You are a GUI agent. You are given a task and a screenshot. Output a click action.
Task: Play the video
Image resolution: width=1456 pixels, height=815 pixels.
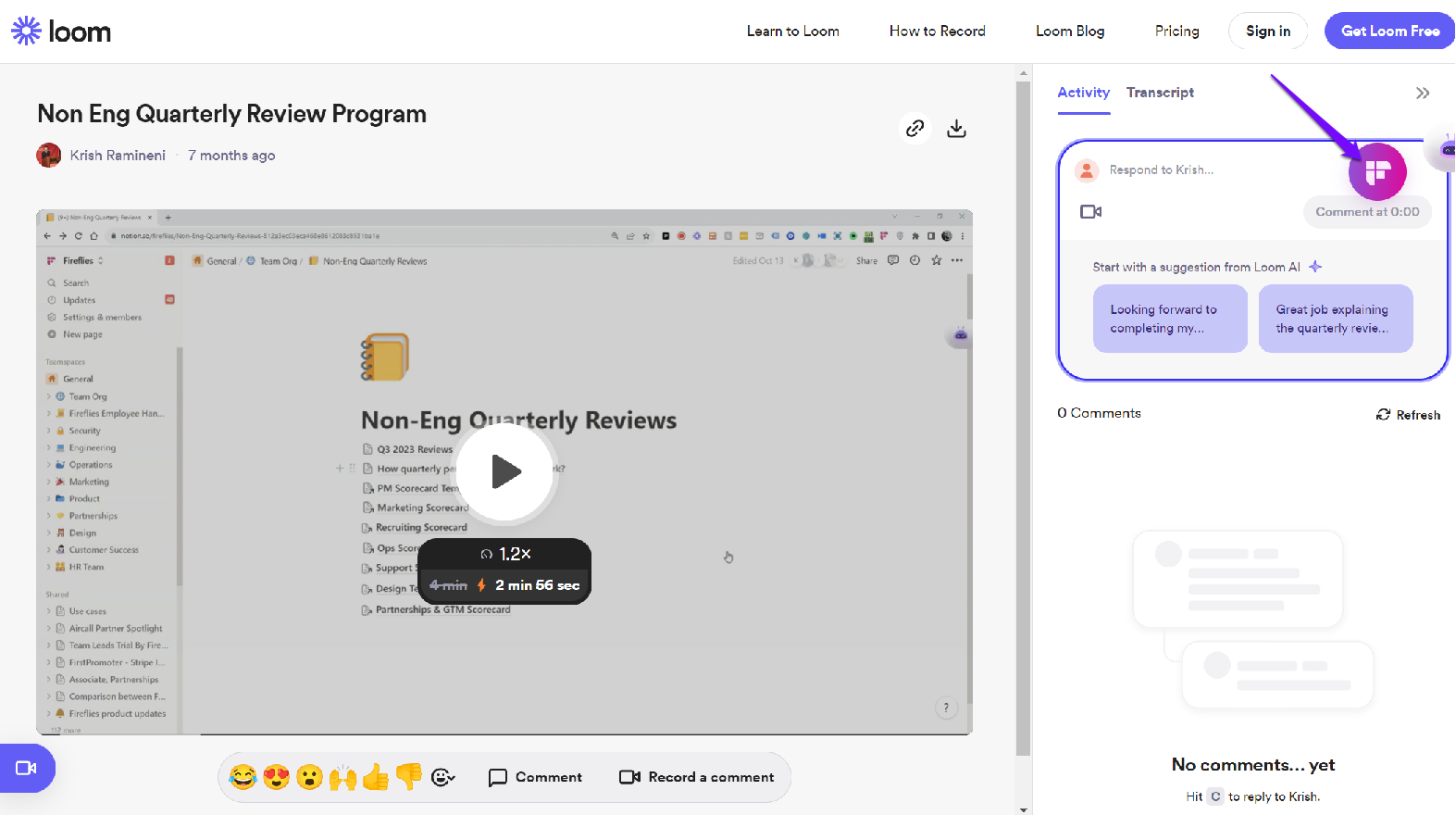[504, 471]
